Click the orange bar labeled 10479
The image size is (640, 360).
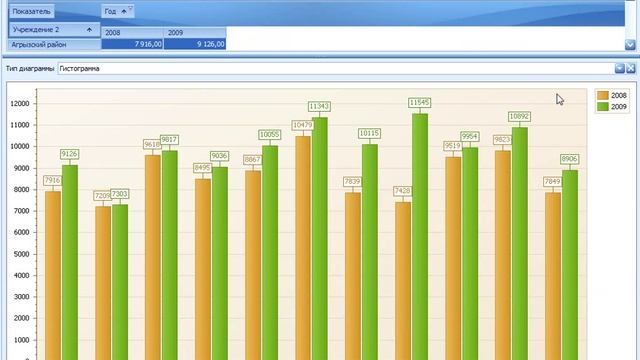point(303,248)
